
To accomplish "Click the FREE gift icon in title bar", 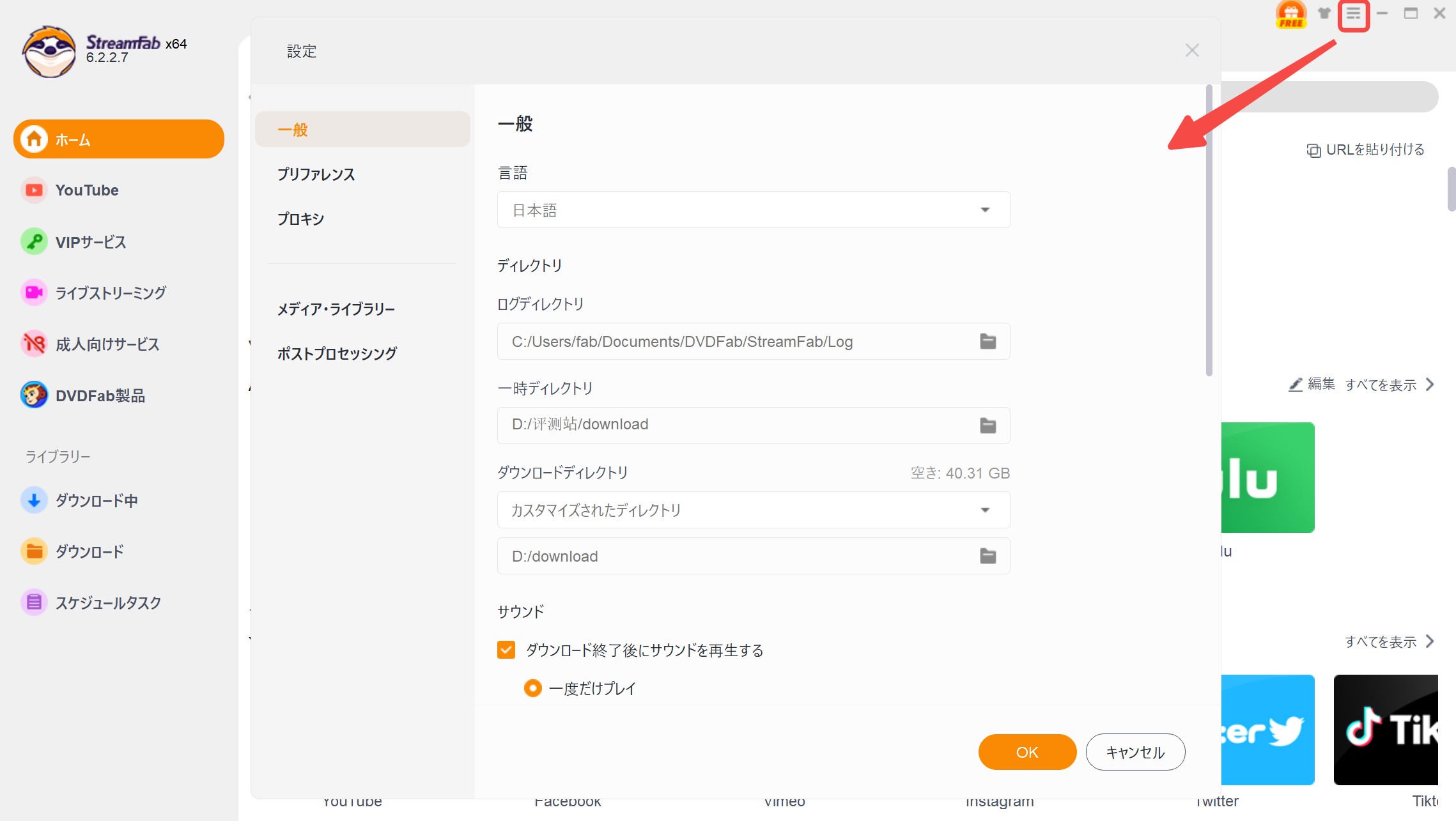I will tap(1290, 14).
